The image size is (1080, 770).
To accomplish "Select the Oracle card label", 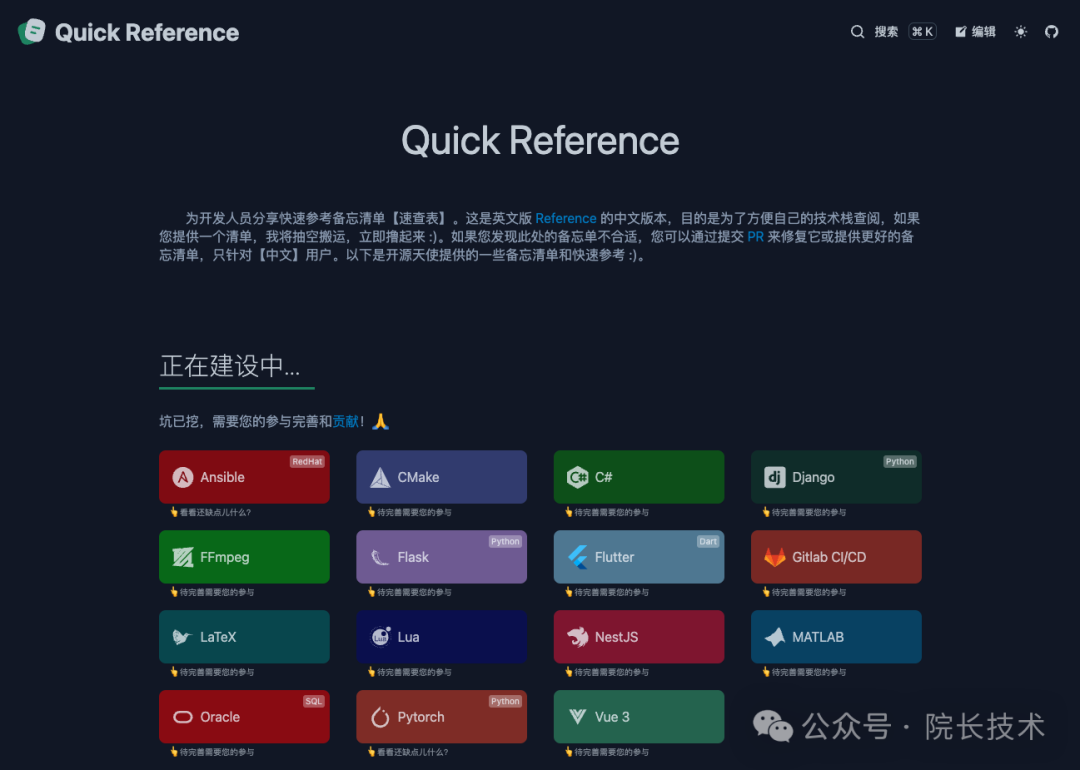I will (220, 717).
